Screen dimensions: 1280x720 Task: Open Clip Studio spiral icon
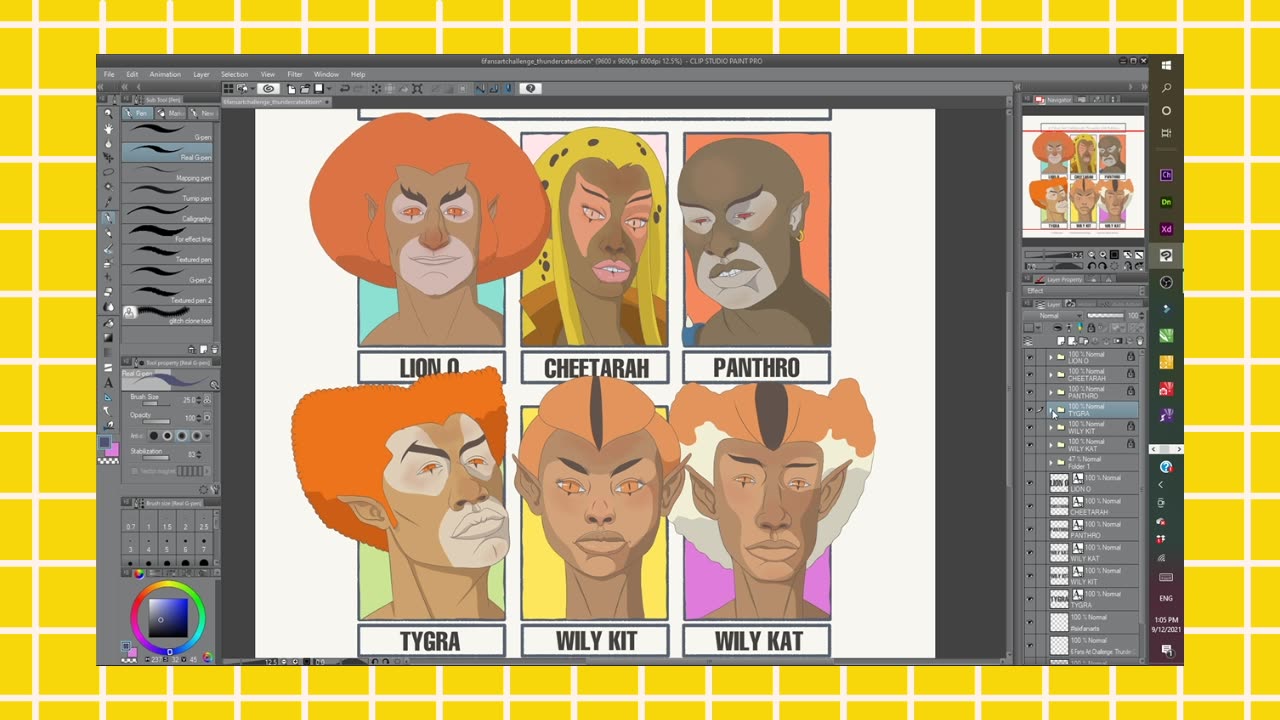pos(268,88)
